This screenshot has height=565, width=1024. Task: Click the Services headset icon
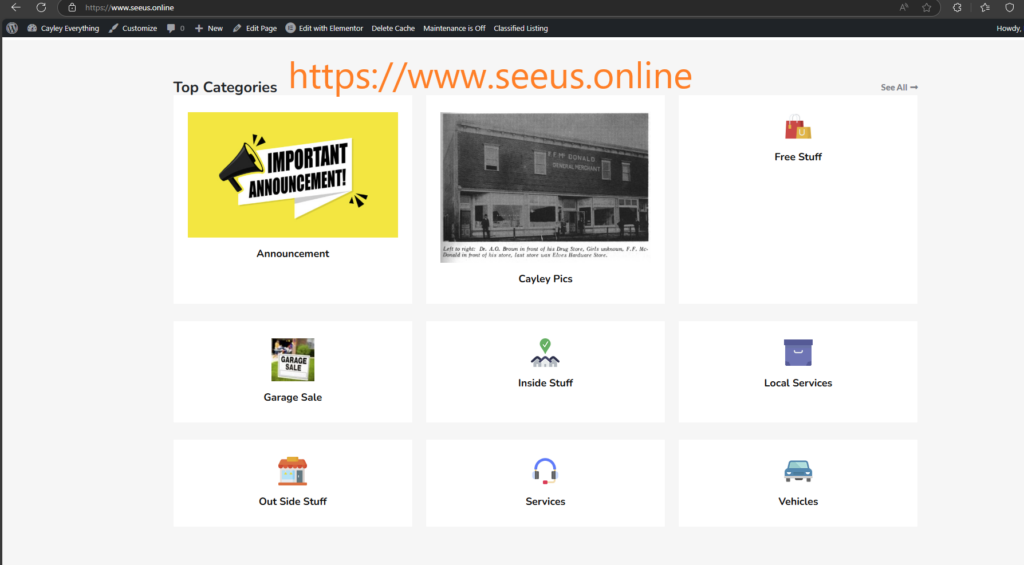pyautogui.click(x=545, y=471)
